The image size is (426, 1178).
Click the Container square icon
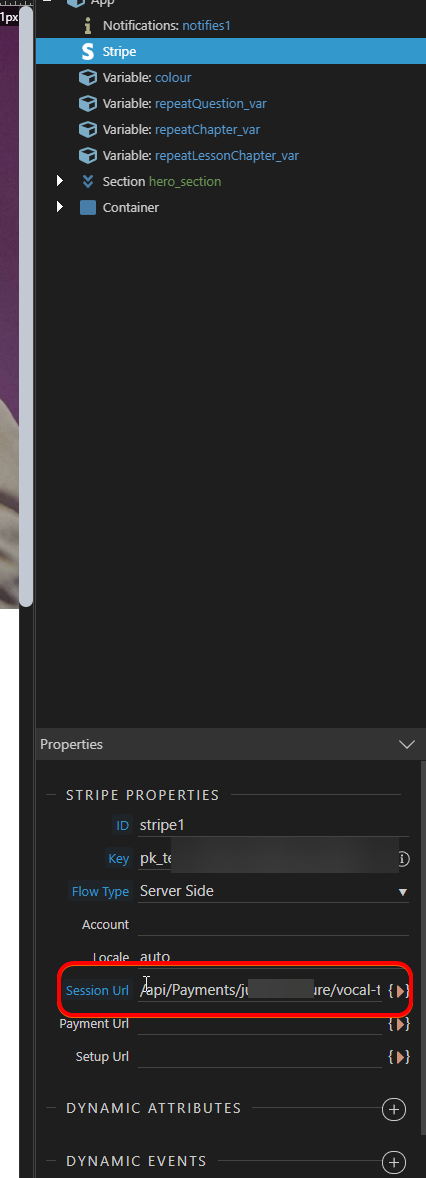[x=88, y=207]
